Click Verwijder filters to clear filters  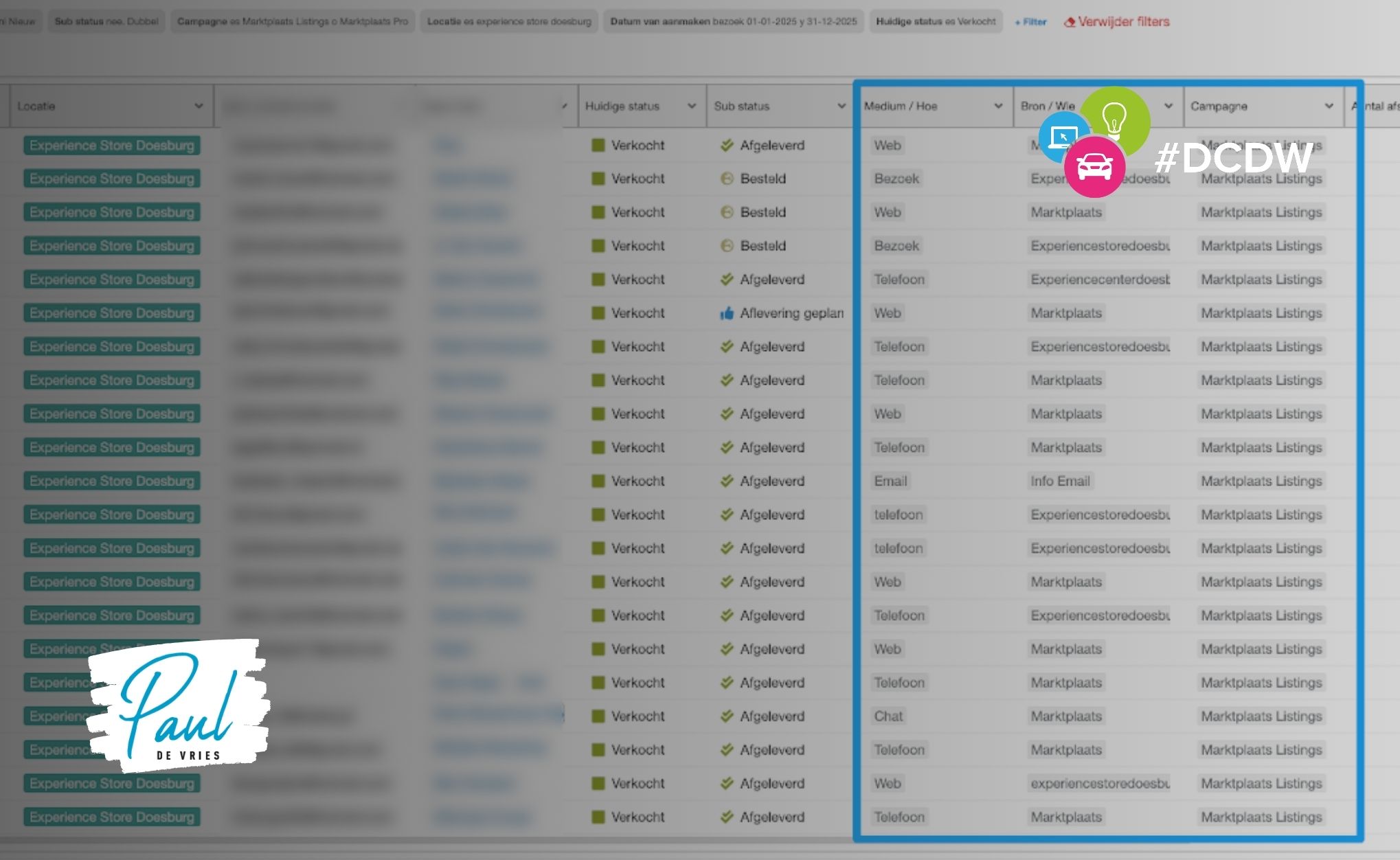(1123, 22)
